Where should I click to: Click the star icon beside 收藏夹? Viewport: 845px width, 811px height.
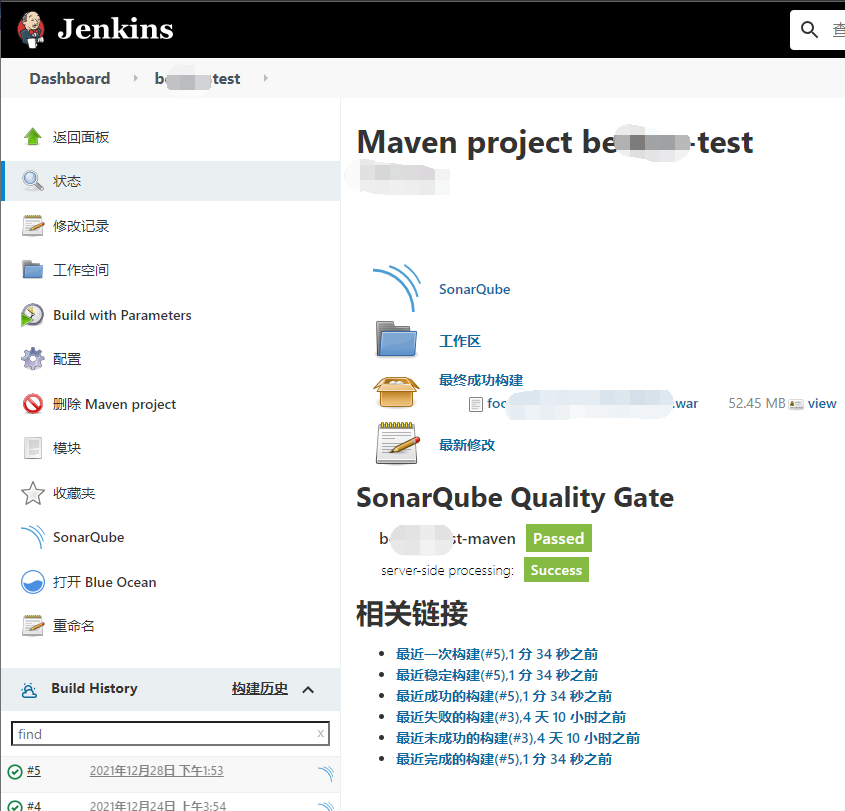[x=33, y=493]
